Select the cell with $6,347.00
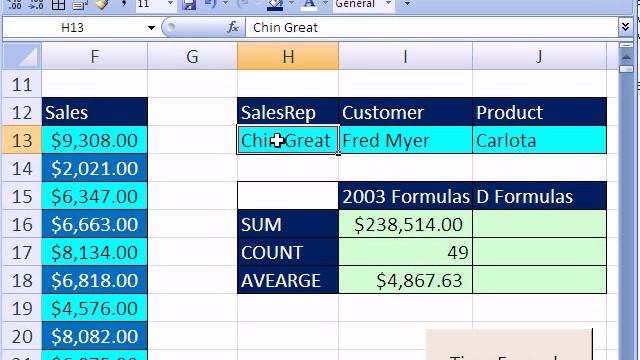 click(95, 196)
